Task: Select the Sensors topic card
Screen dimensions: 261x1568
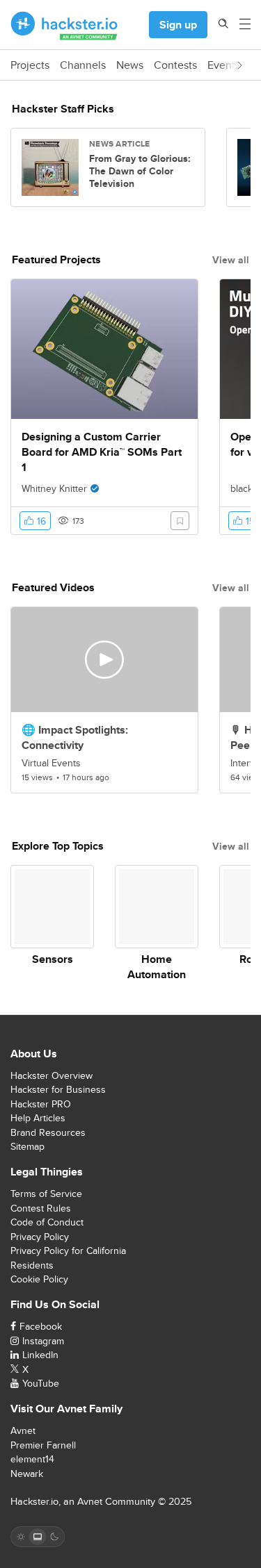Action: coord(52,916)
